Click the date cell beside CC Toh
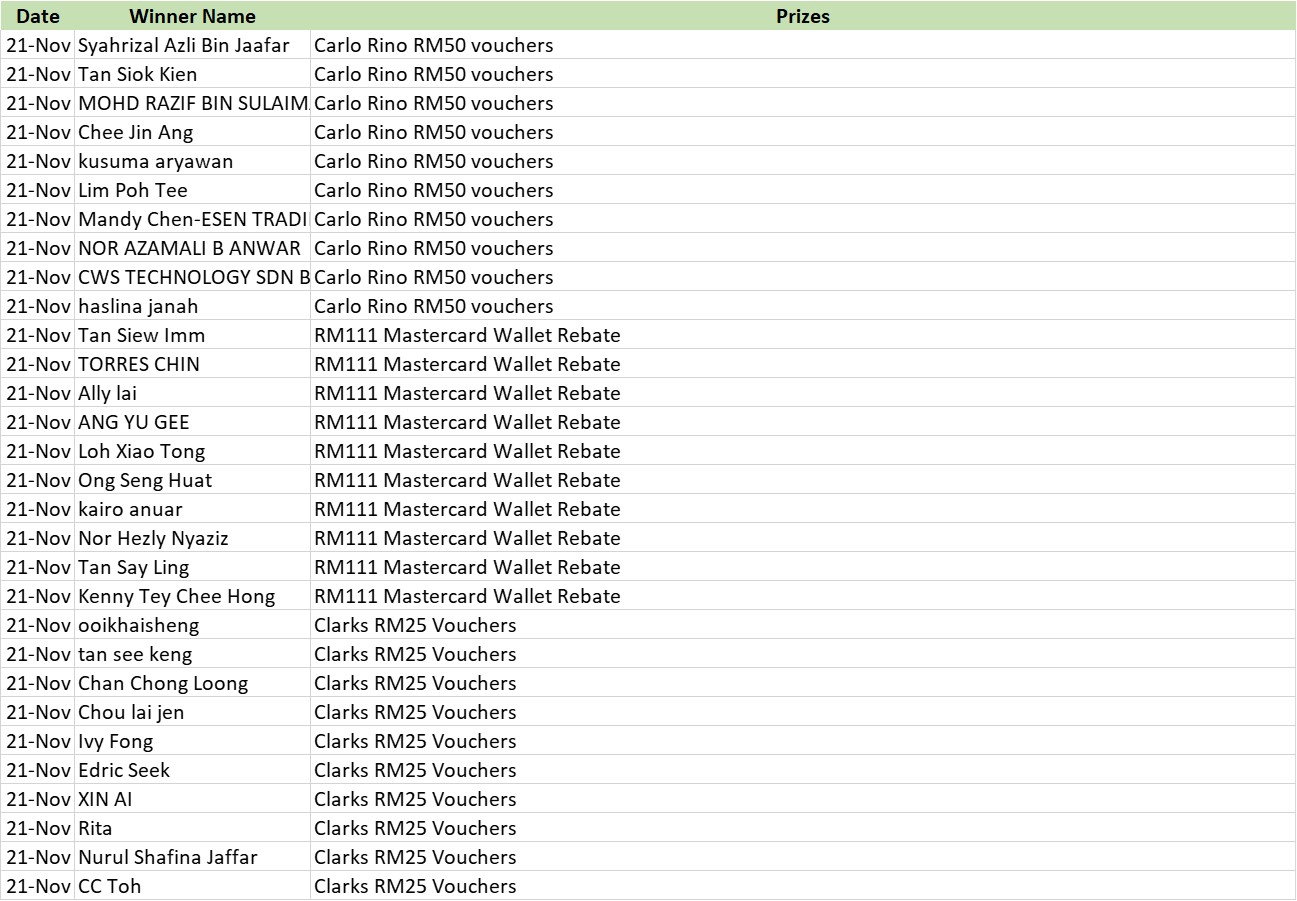The height and width of the screenshot is (901, 1297). [38, 886]
